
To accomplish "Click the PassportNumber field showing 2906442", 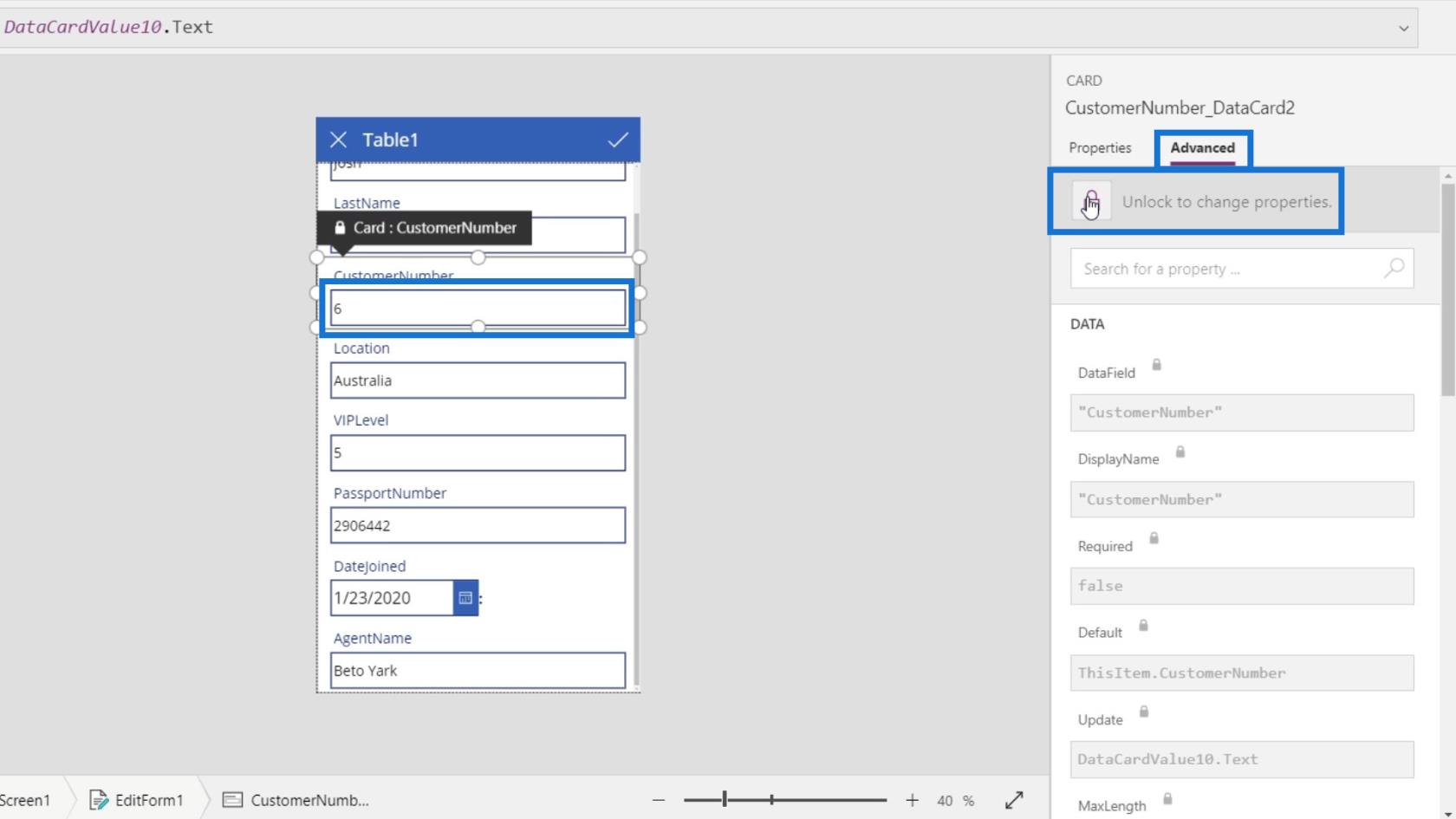I will tap(478, 525).
